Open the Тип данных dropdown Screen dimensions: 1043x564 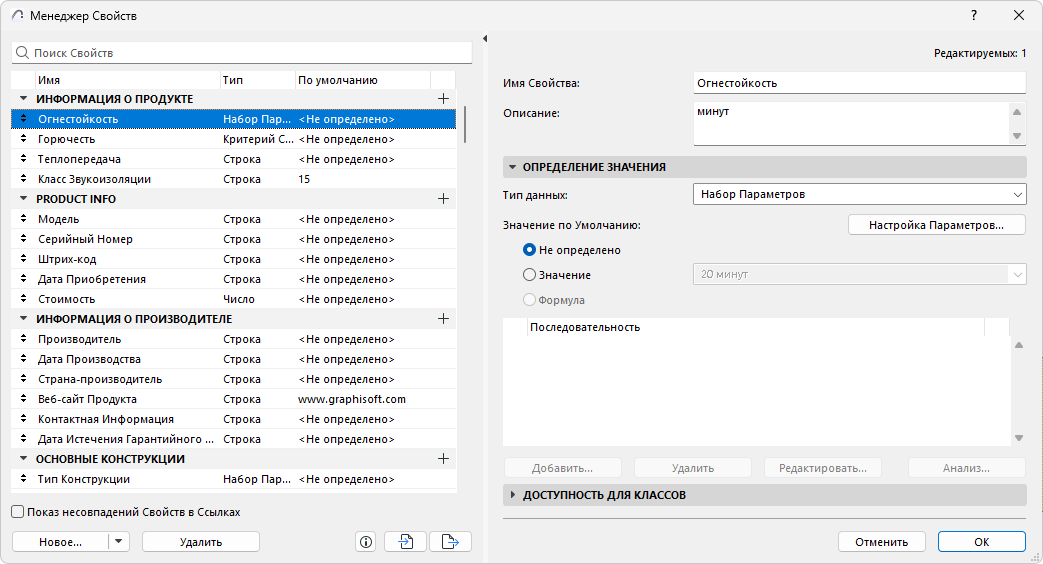point(859,194)
